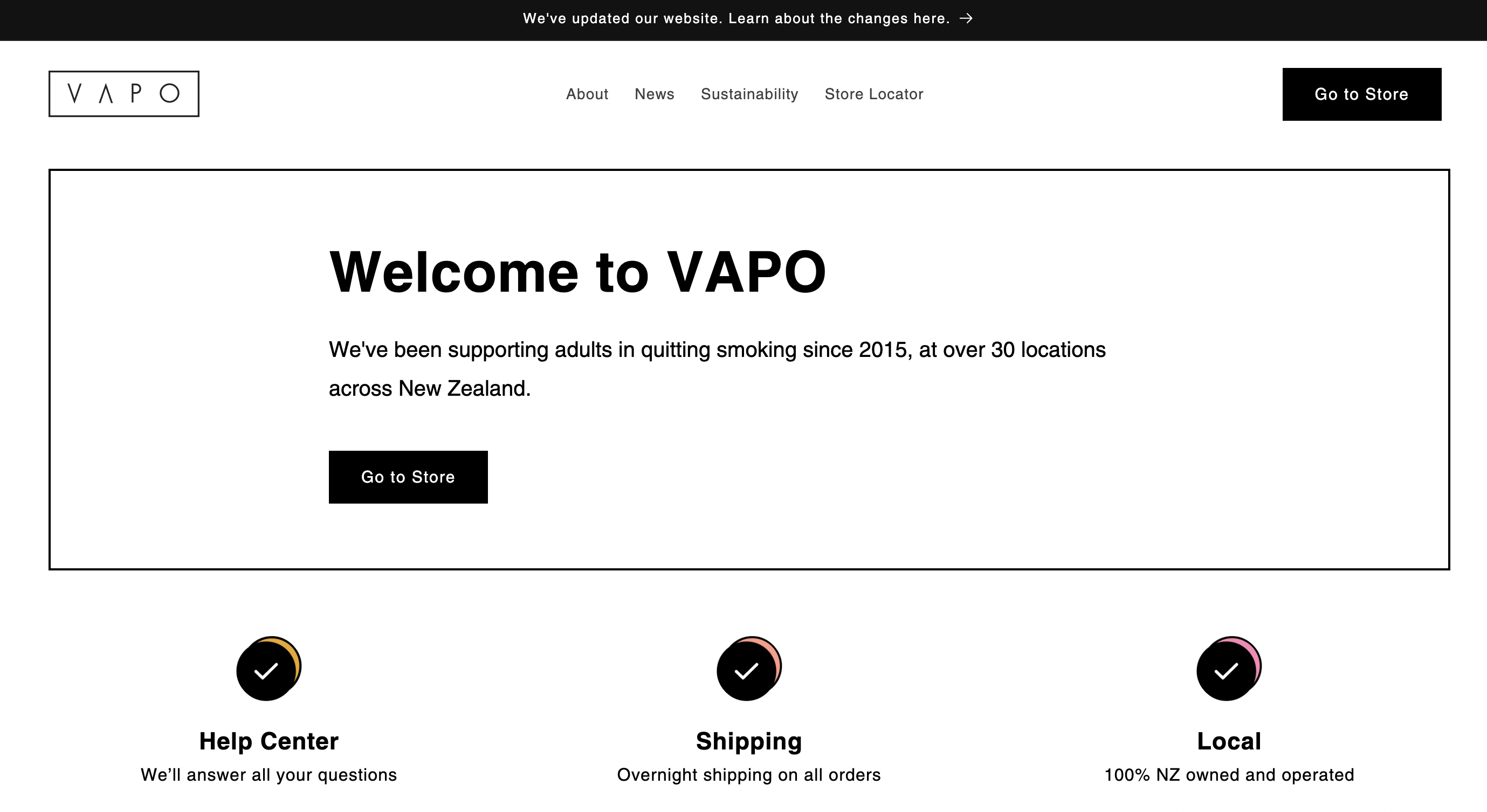Click "Overnight shipping on all orders" text
1487x812 pixels.
[x=749, y=774]
